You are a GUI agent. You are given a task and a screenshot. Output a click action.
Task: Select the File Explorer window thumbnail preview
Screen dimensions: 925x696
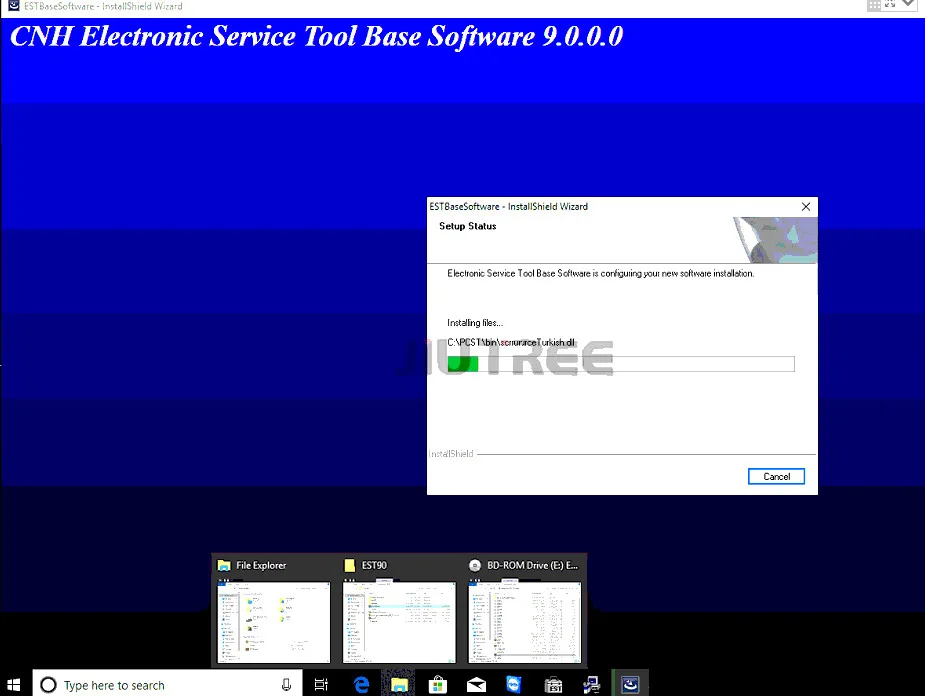[274, 622]
